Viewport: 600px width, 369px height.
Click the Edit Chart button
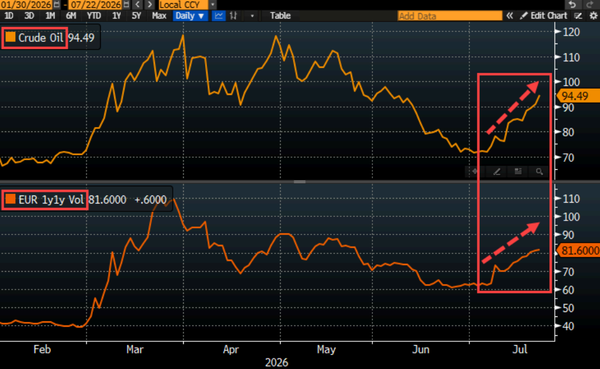point(544,16)
